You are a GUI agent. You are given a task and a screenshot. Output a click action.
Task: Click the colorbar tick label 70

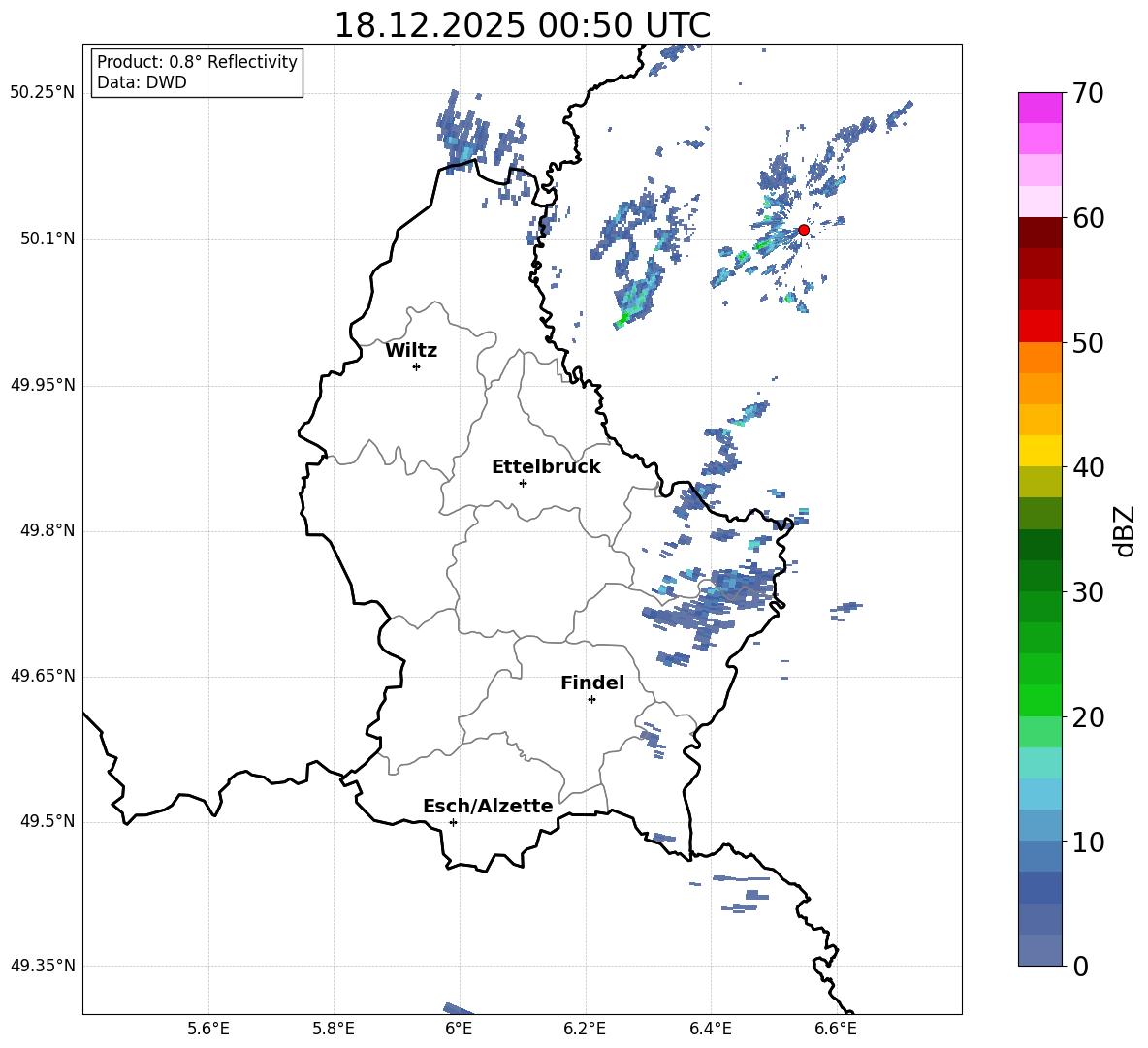1088,93
